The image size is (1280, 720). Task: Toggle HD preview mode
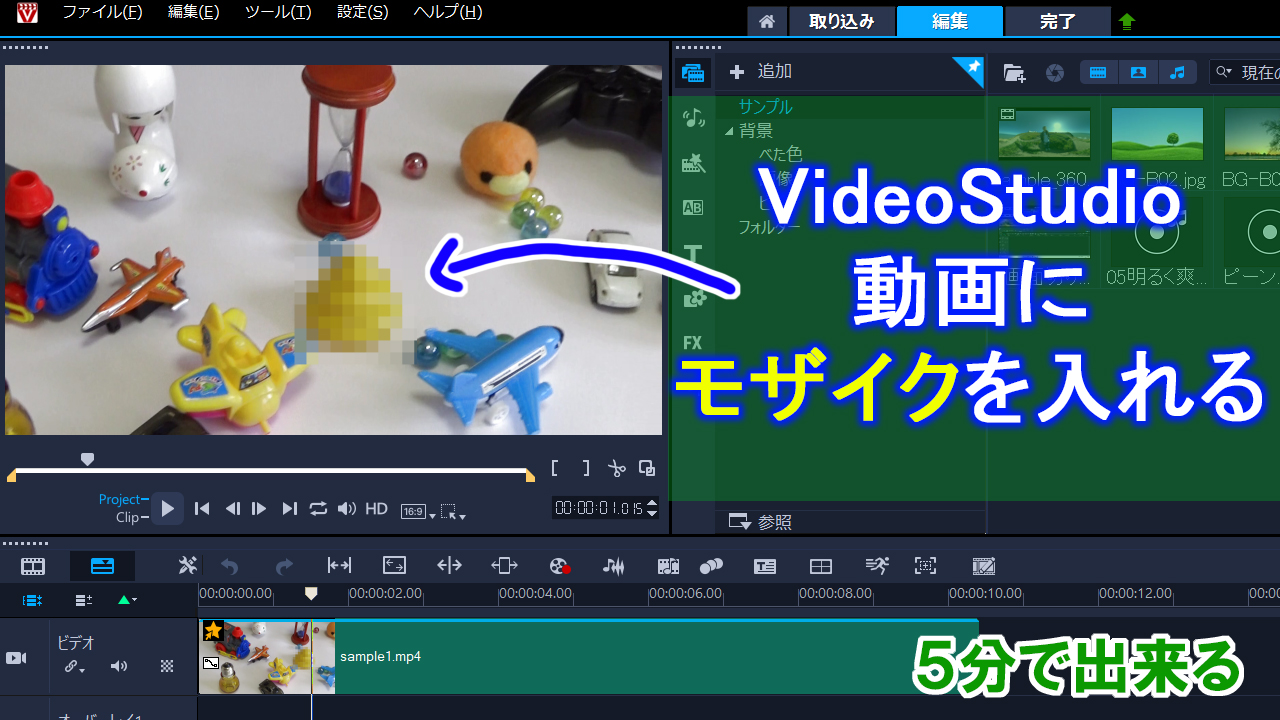click(376, 509)
